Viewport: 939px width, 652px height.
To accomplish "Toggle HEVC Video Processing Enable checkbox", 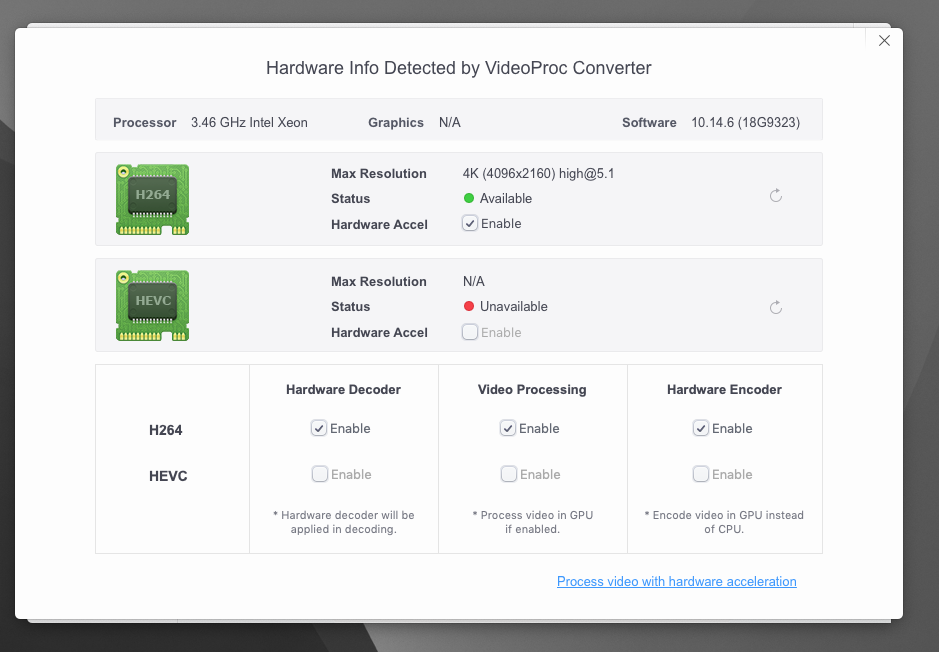I will click(x=508, y=474).
